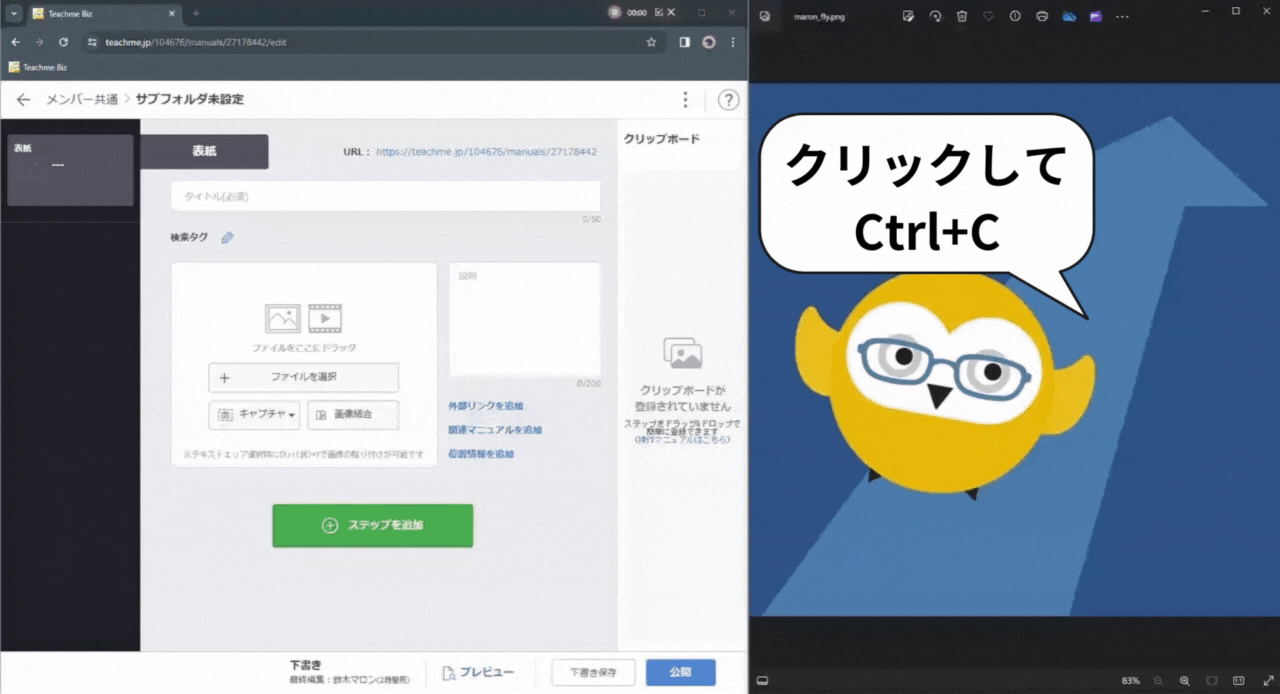Click the zoom in magnifier in Photos
The image size is (1280, 694).
click(1184, 681)
